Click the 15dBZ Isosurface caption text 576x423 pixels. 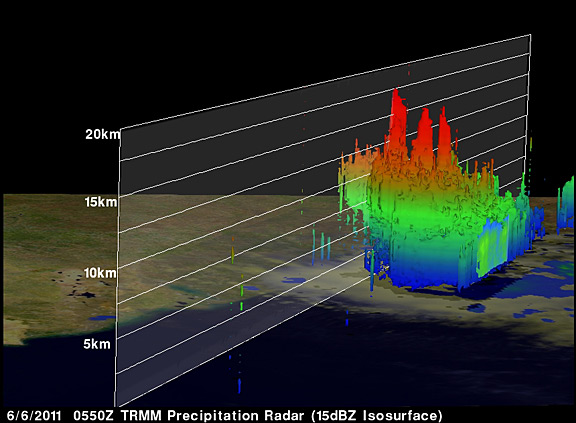(x=377, y=416)
